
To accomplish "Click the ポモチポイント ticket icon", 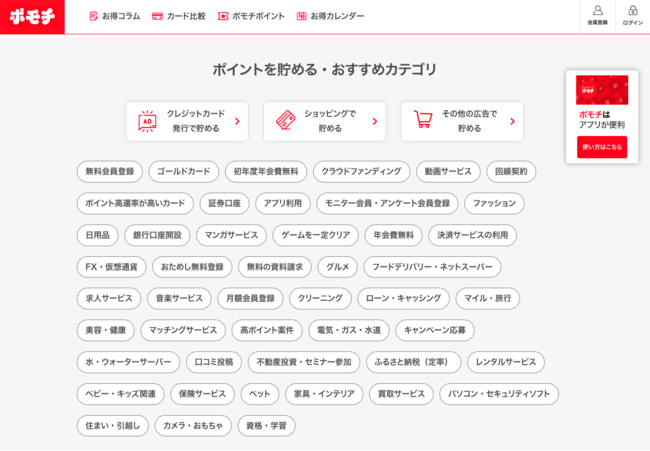I will 223,16.
